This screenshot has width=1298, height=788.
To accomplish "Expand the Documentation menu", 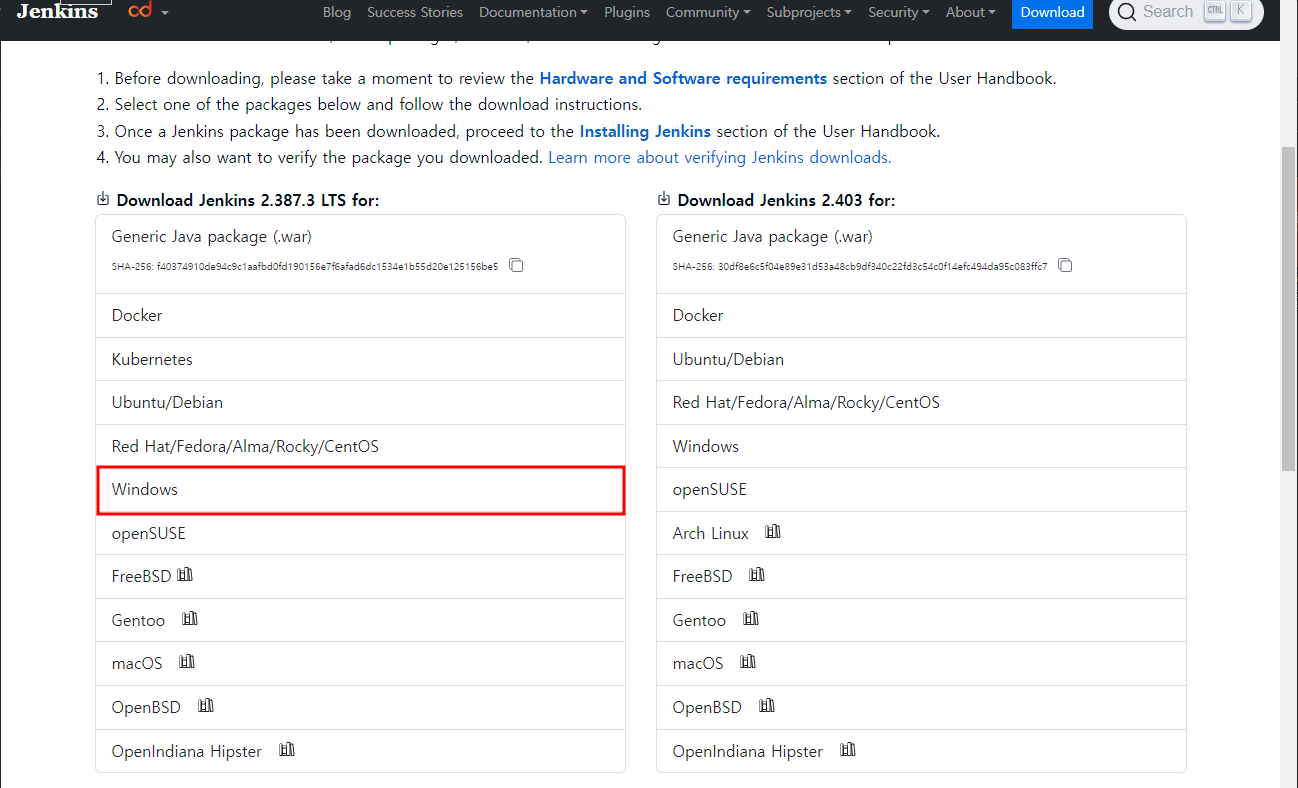I will 534,12.
